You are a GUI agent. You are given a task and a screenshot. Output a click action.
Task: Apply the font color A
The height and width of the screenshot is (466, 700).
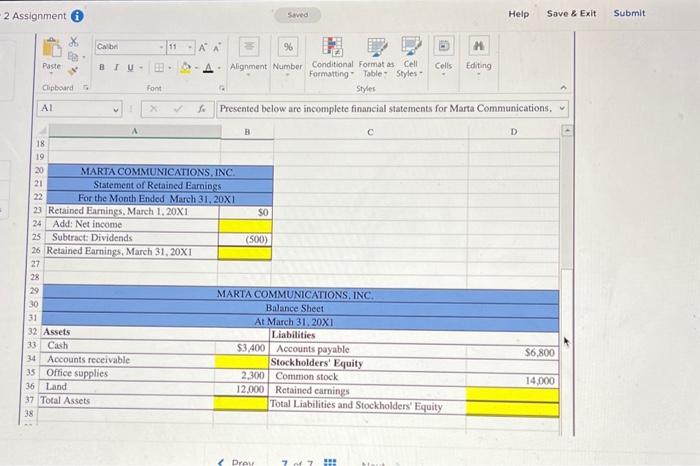[208, 68]
